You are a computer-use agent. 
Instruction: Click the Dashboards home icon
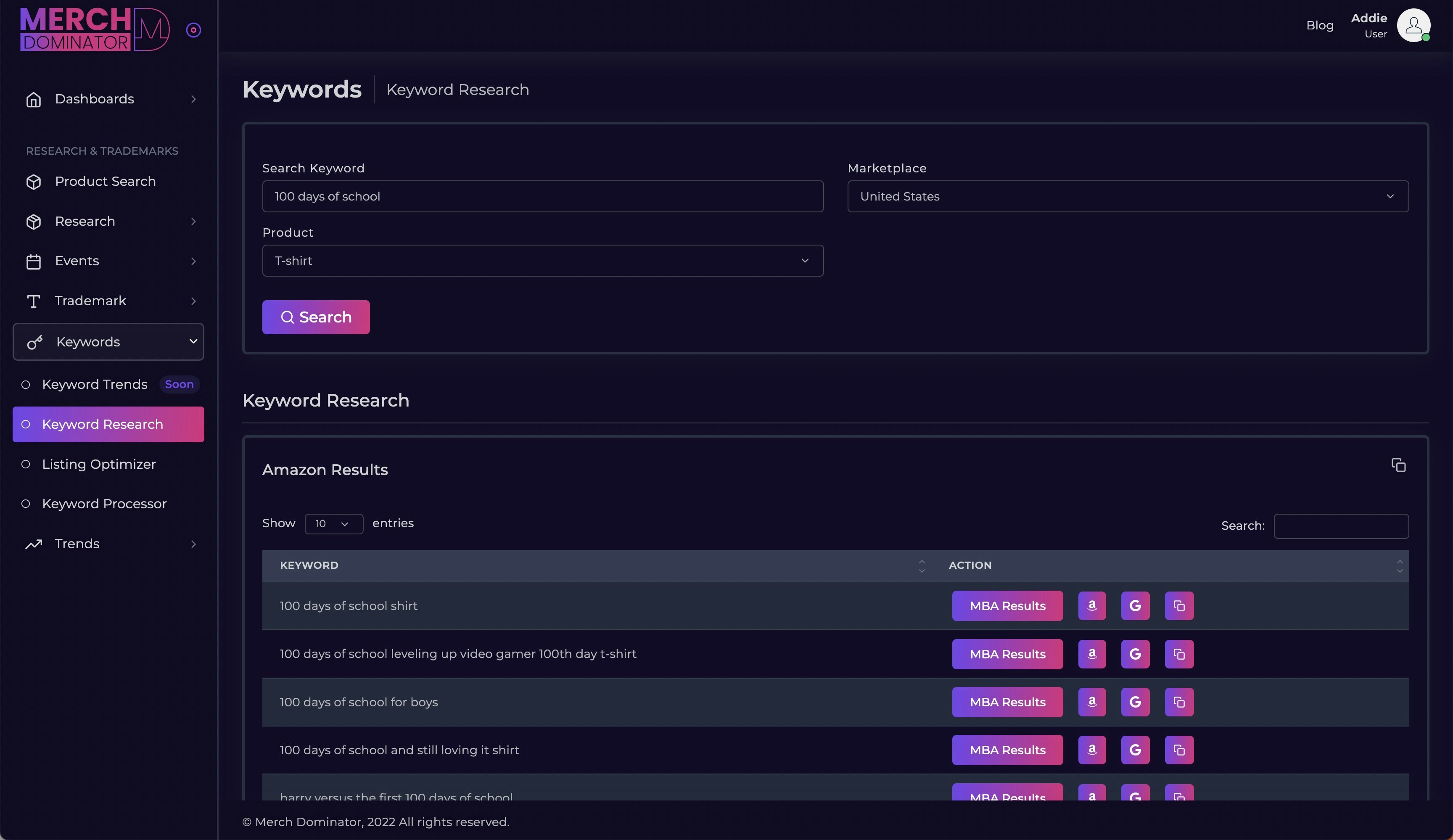34,99
